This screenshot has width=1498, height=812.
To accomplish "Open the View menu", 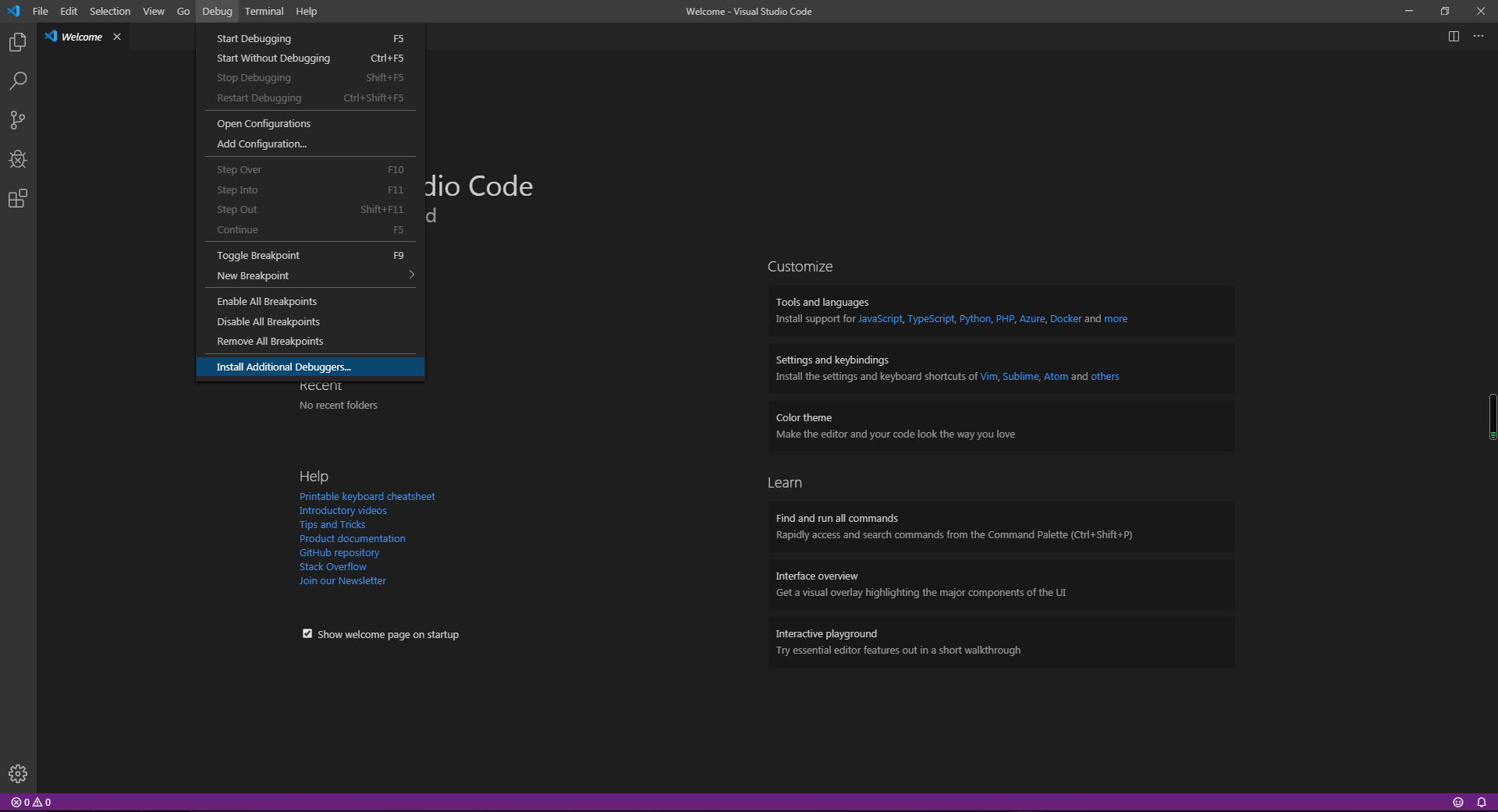I will click(154, 11).
